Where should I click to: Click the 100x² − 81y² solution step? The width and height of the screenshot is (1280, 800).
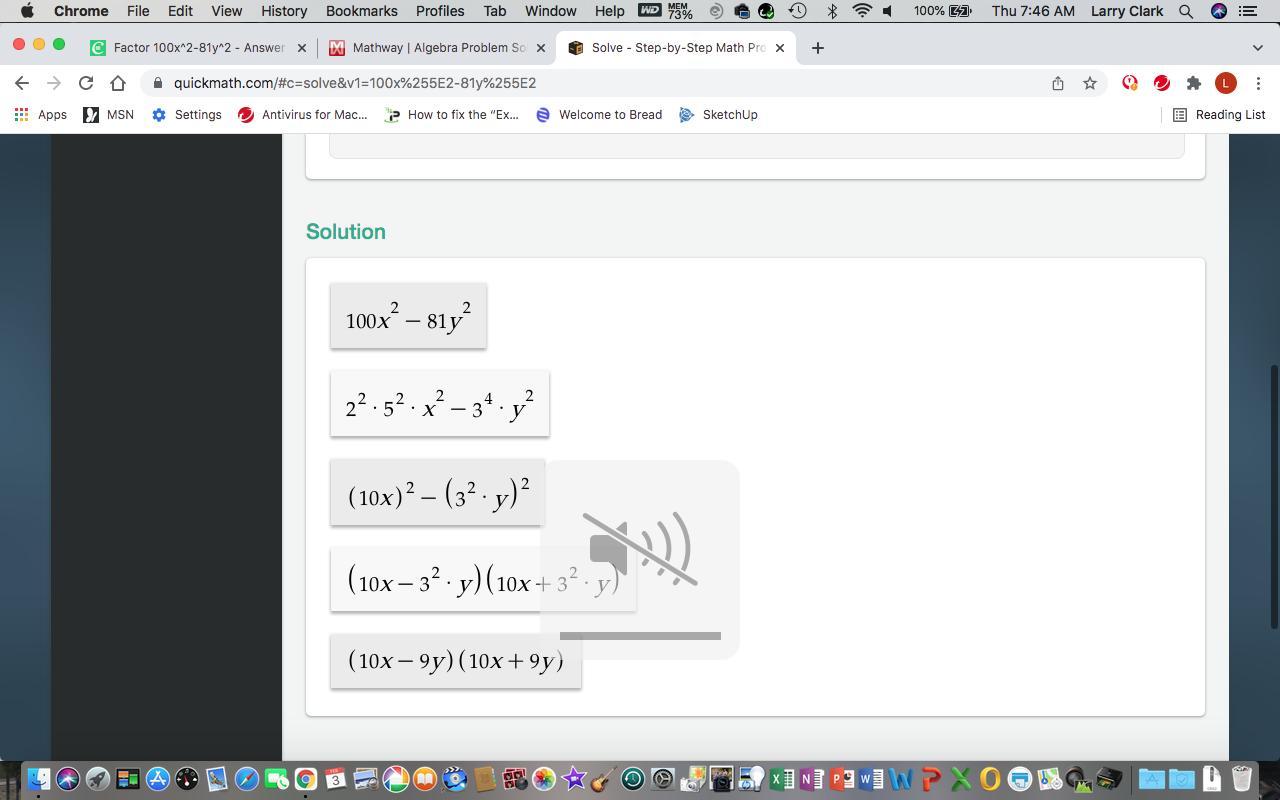[408, 316]
